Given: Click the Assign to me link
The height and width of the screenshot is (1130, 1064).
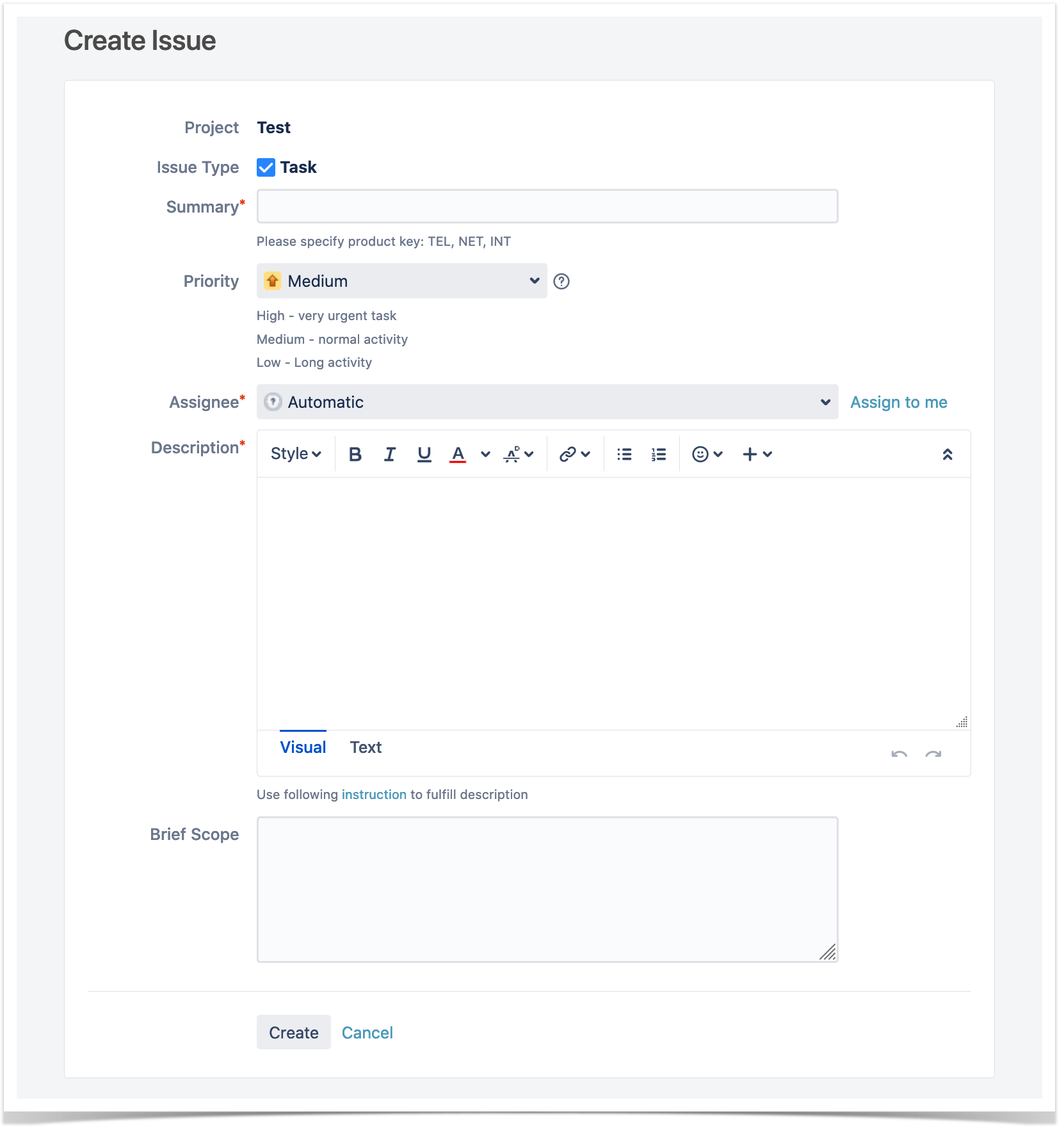Looking at the screenshot, I should (x=898, y=402).
